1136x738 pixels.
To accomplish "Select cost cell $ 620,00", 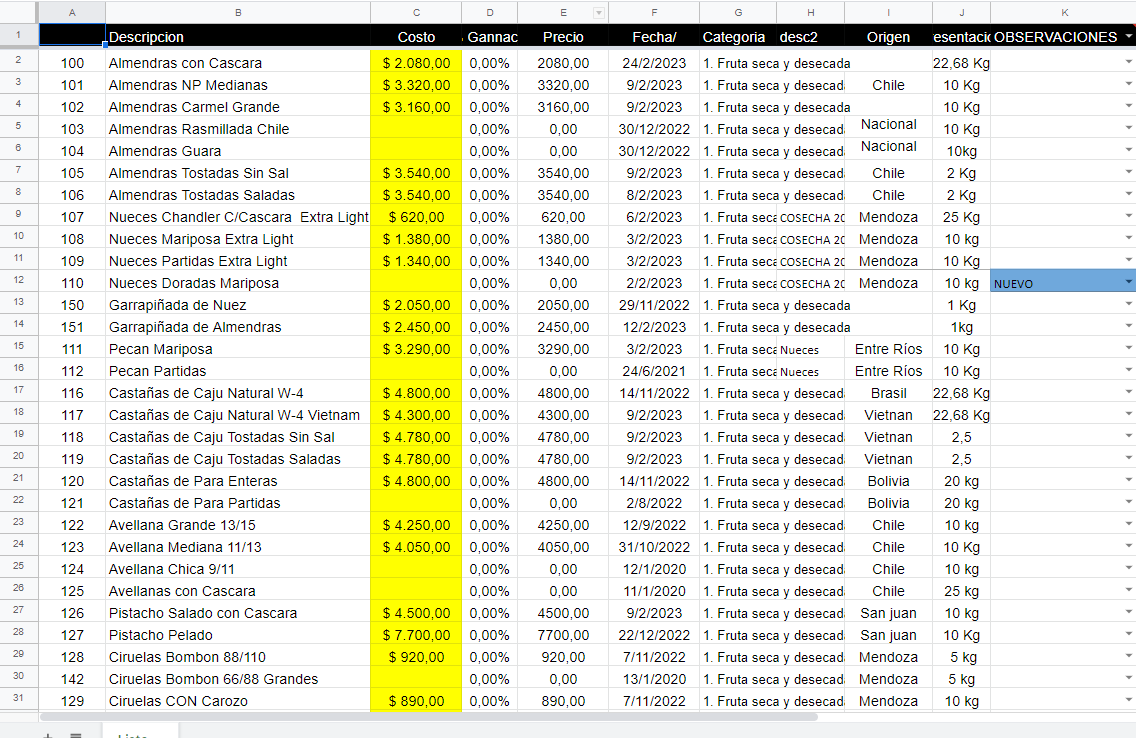I will coord(416,217).
